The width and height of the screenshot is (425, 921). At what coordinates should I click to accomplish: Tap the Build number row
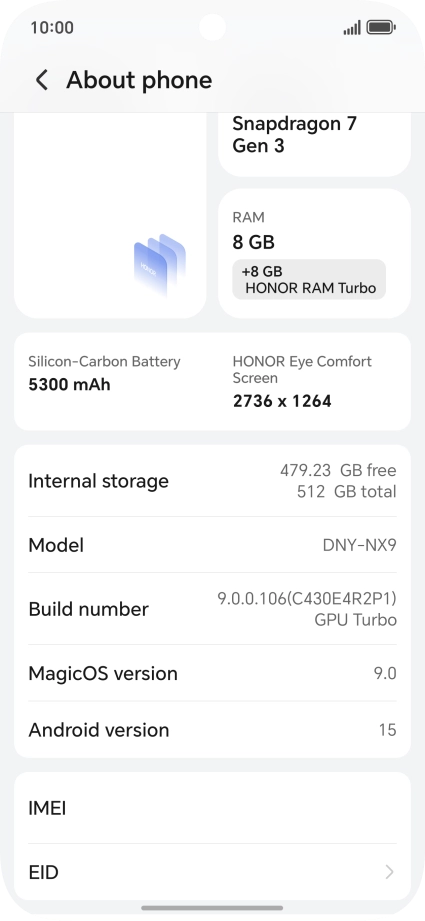pos(212,609)
